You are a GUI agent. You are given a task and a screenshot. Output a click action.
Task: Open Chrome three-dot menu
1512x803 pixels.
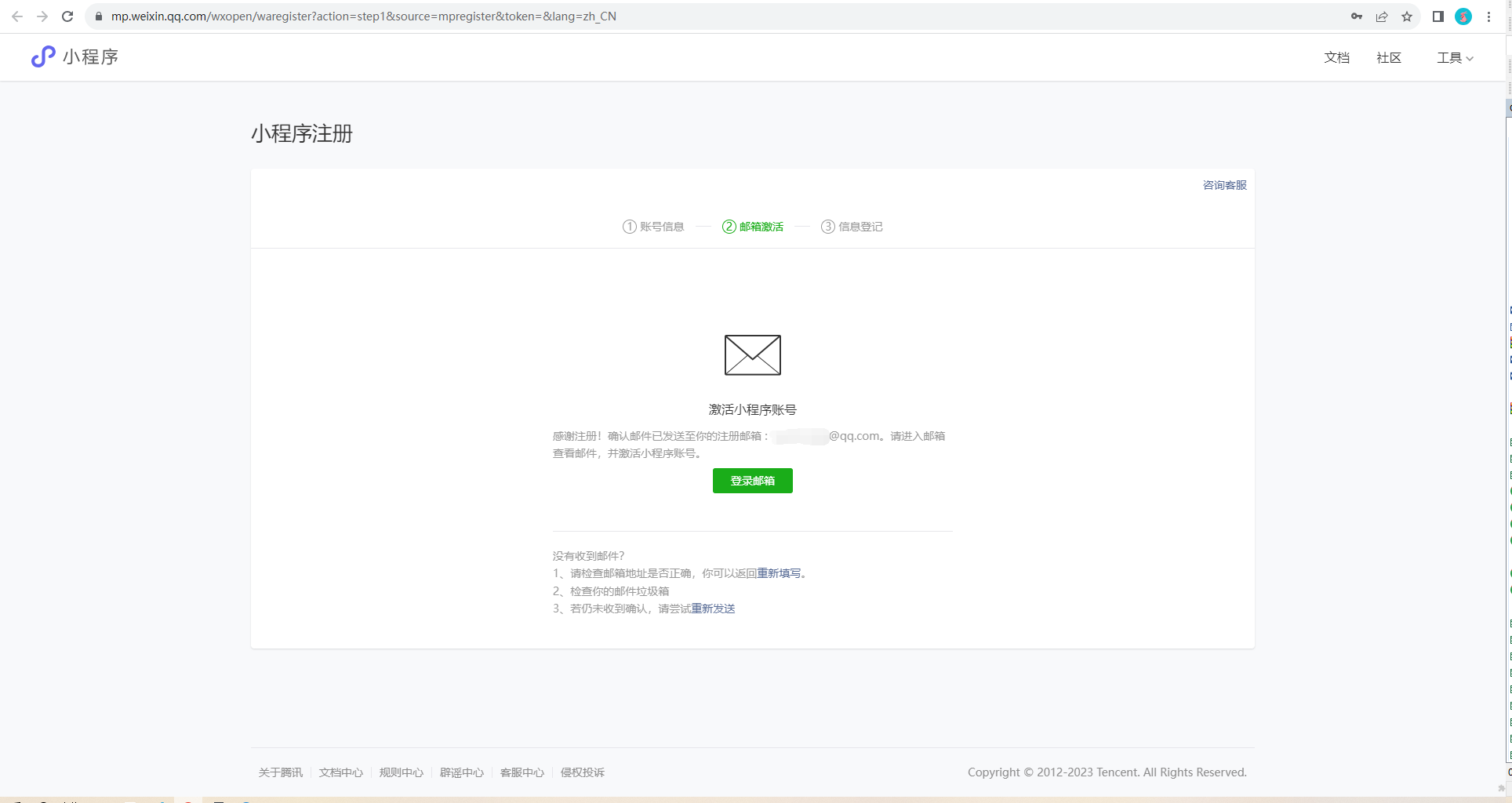[x=1488, y=16]
